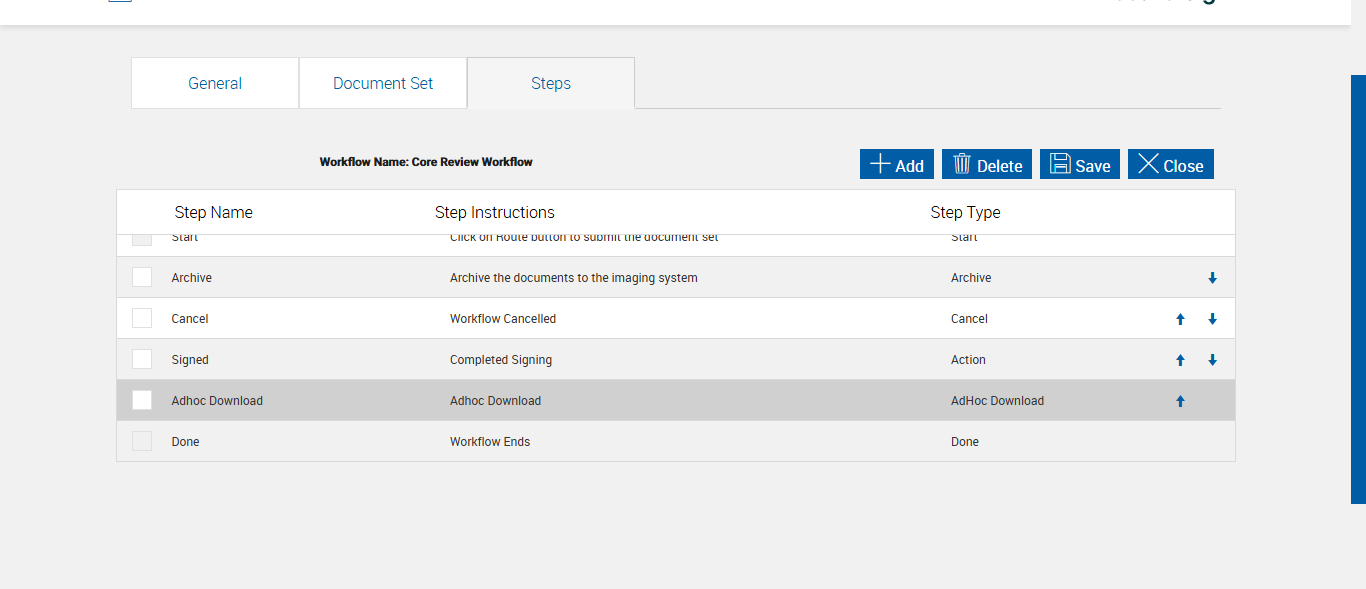Switch to the General tab

(x=215, y=83)
